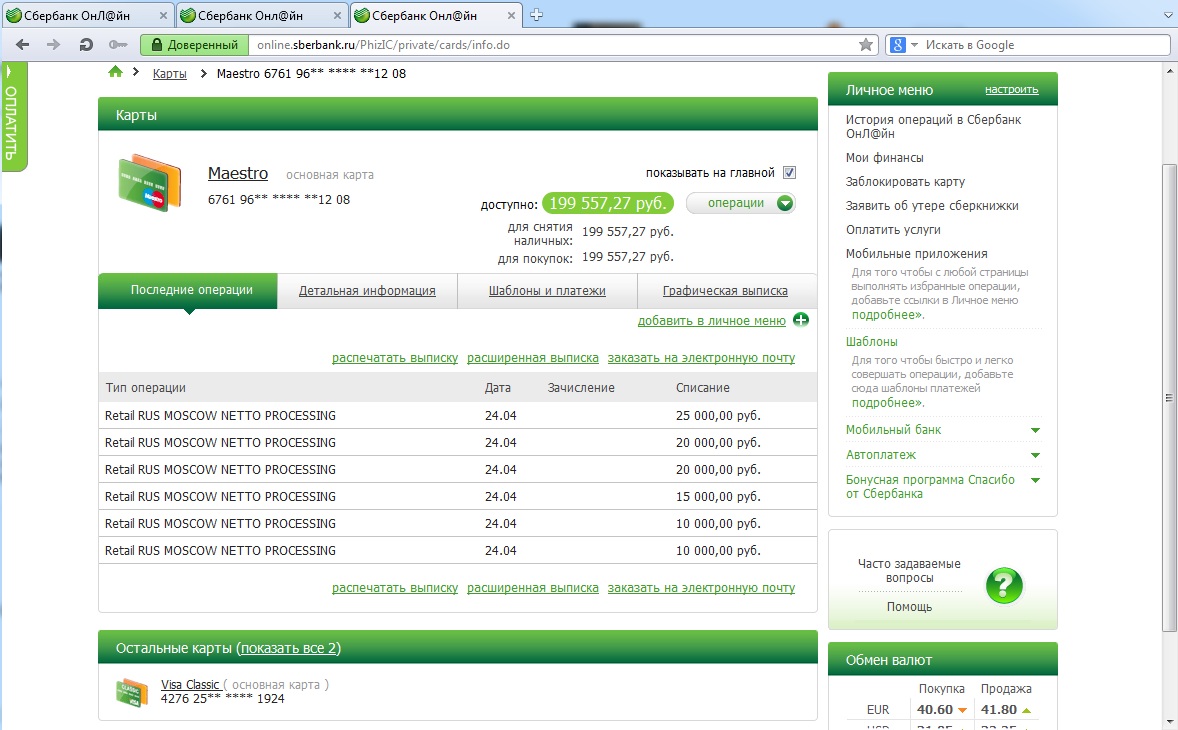Click добавить в личное меню link

point(711,321)
